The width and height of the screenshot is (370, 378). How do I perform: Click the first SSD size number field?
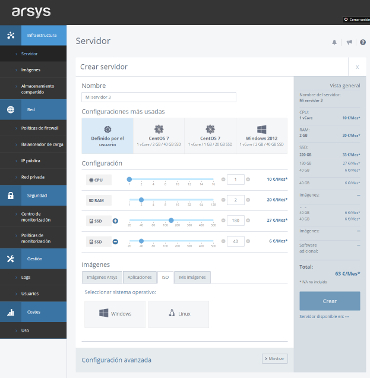coord(236,220)
